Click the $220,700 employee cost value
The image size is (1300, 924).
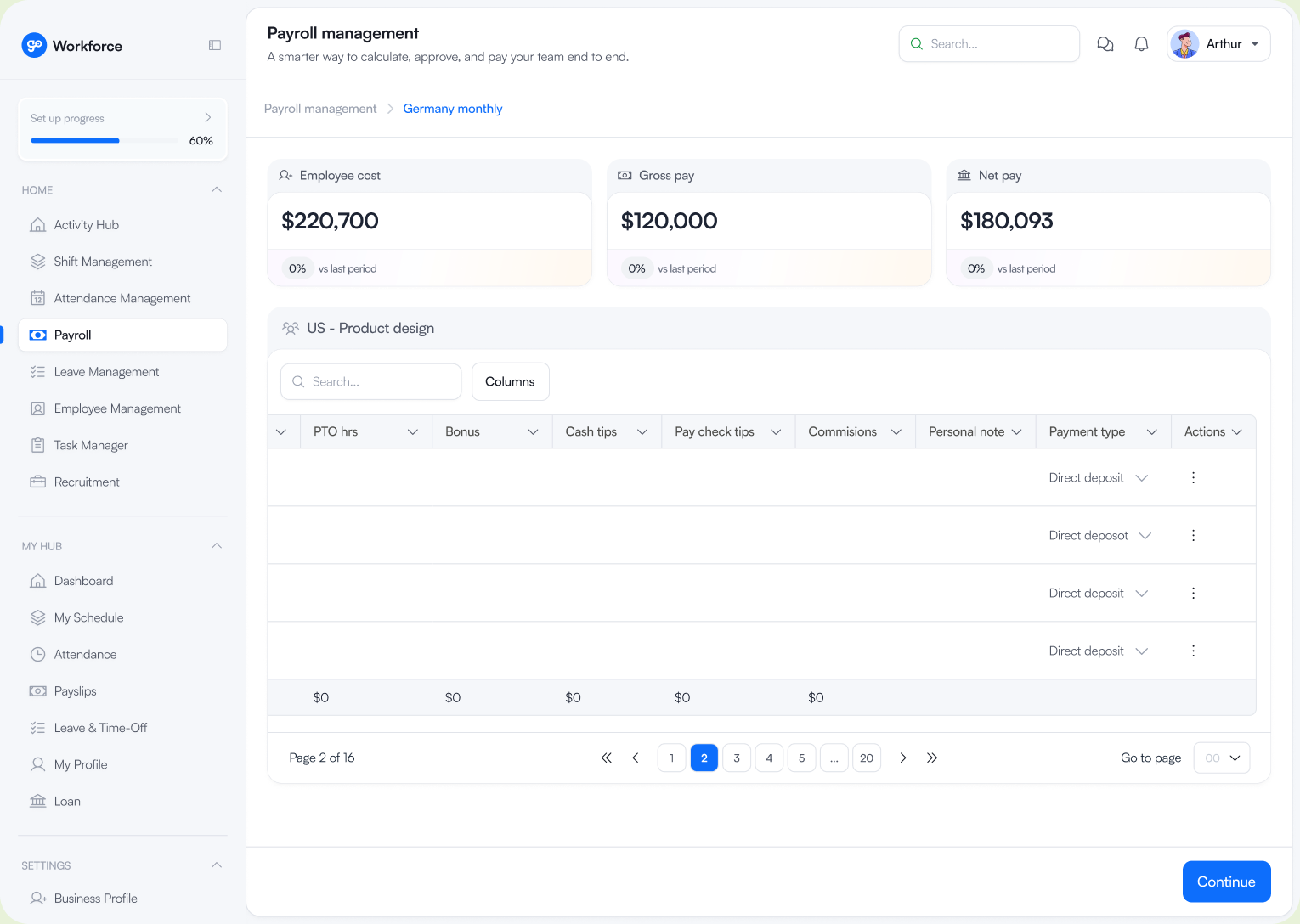tap(330, 221)
